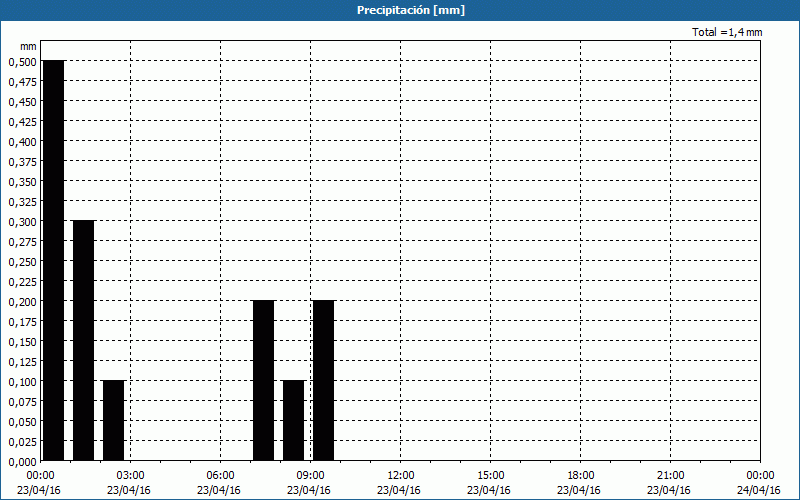
Task: Select the 0,475 y-axis value
Action: tap(22, 82)
